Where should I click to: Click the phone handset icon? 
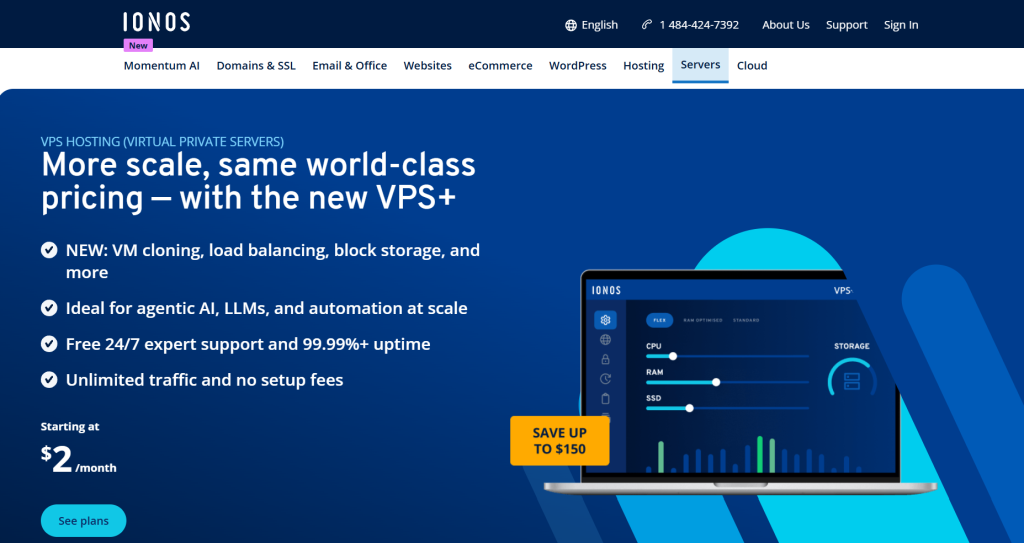pos(647,25)
